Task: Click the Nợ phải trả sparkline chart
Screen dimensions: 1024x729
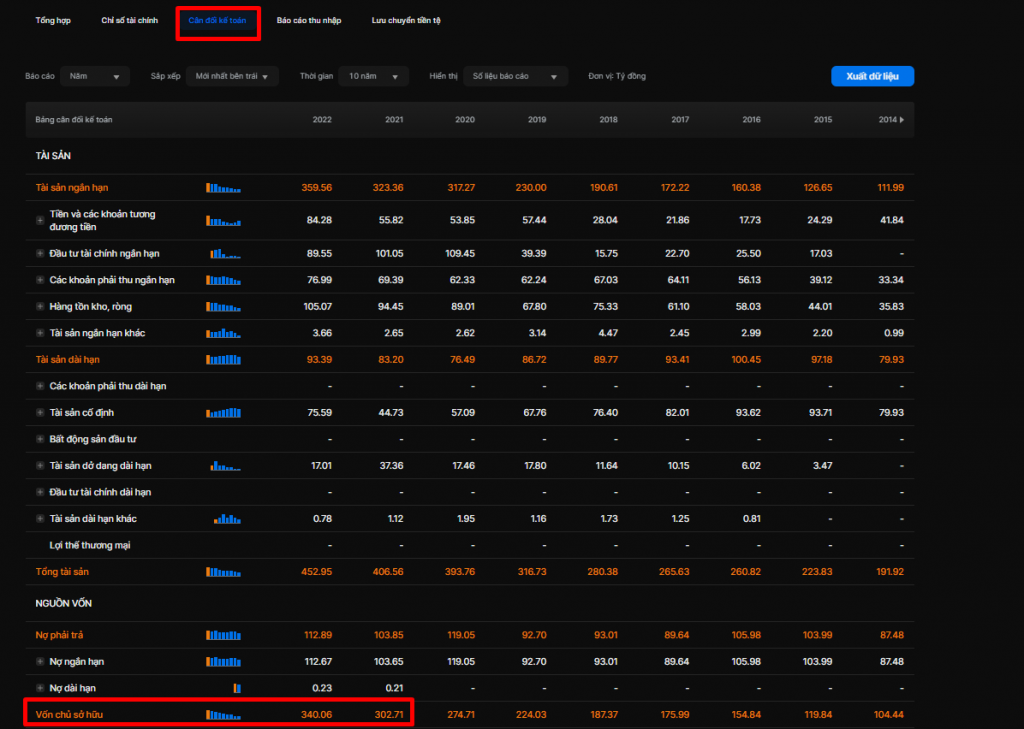Action: [223, 635]
